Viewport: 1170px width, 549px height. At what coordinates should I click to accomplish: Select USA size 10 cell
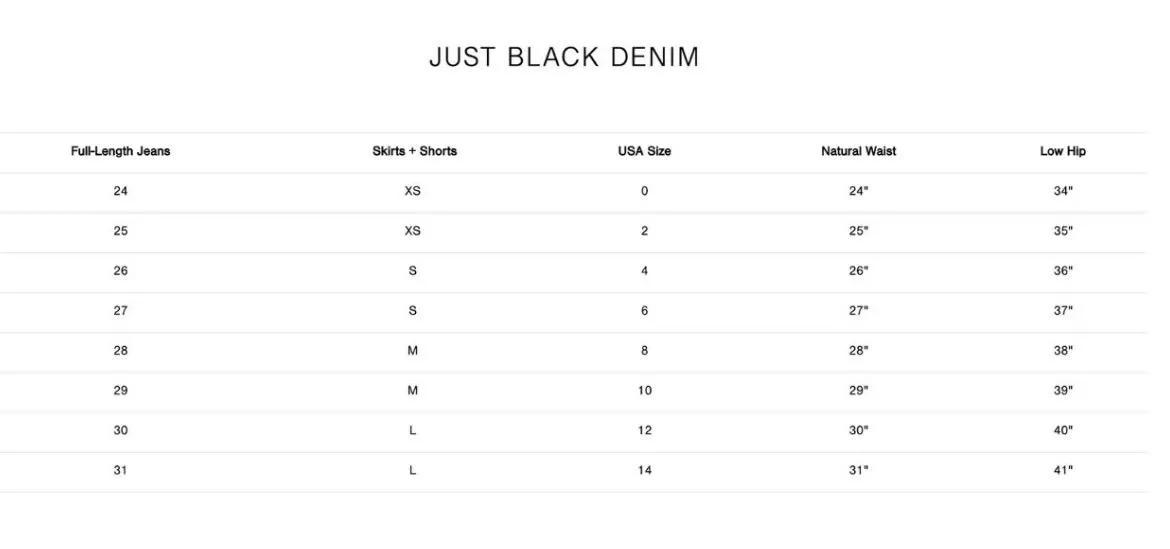644,391
